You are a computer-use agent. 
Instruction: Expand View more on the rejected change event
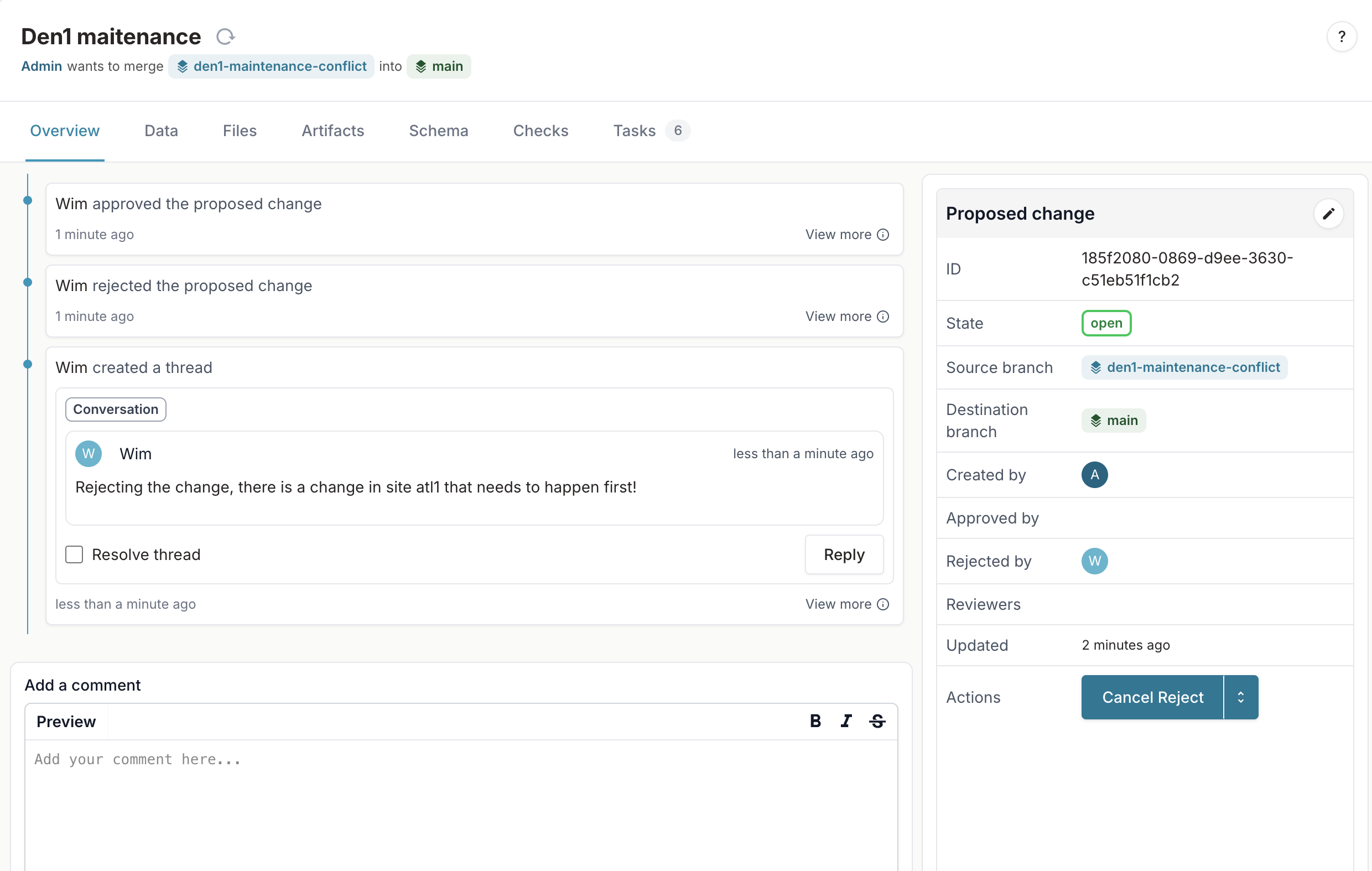tap(837, 317)
